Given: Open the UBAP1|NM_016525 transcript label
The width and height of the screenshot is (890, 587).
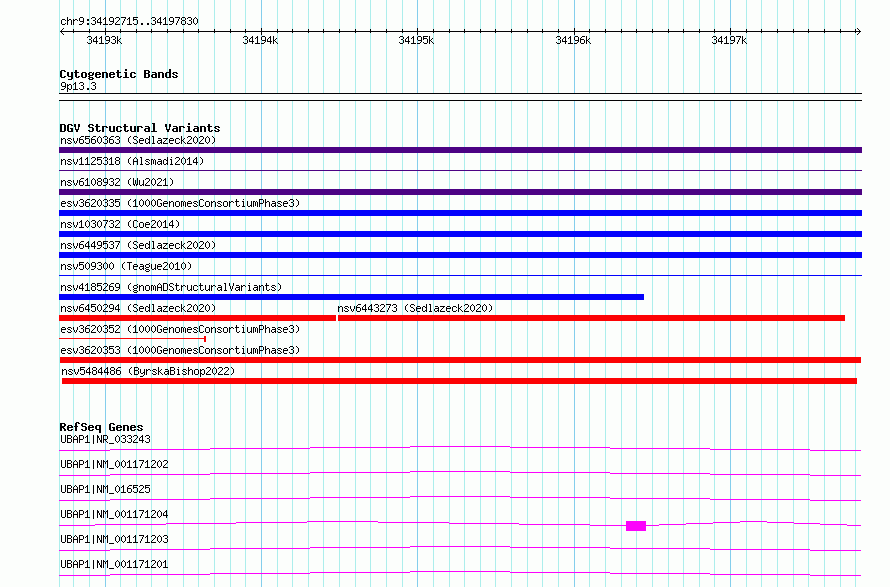Looking at the screenshot, I should (x=106, y=489).
